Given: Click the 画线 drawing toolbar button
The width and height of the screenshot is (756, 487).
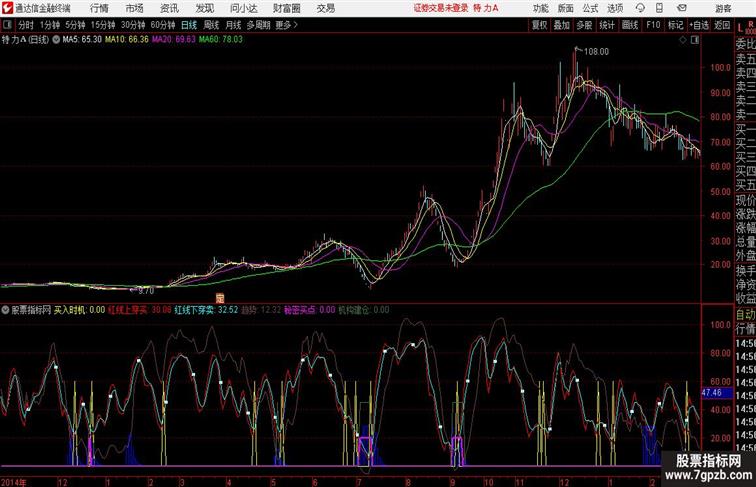Looking at the screenshot, I should click(x=630, y=25).
